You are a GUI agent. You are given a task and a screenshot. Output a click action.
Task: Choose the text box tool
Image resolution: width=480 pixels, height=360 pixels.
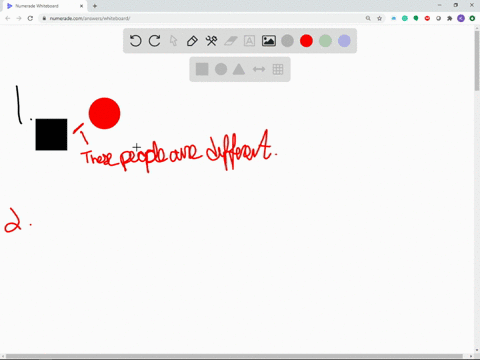[x=249, y=41]
